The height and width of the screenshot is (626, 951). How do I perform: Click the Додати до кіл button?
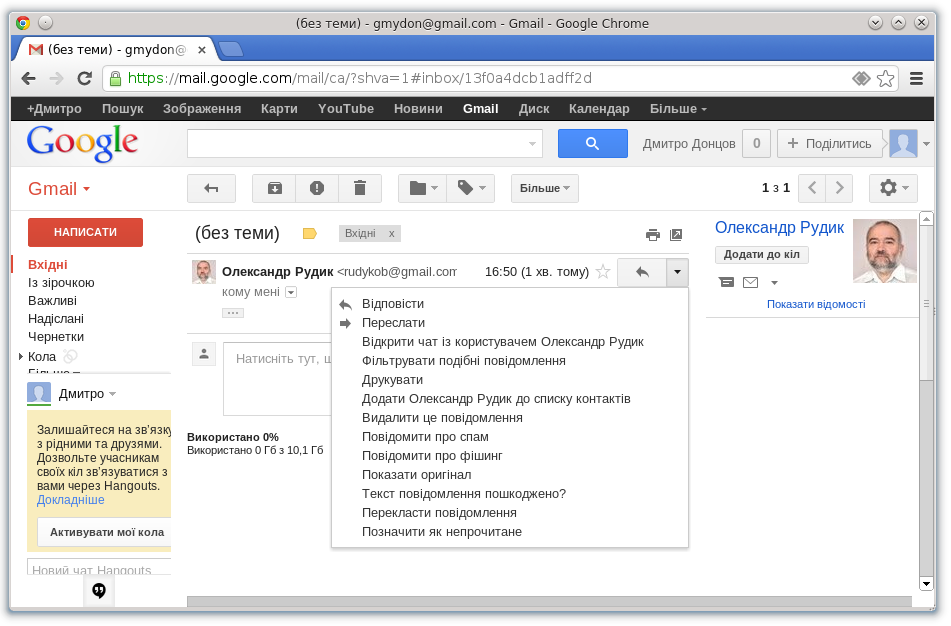[x=762, y=254]
